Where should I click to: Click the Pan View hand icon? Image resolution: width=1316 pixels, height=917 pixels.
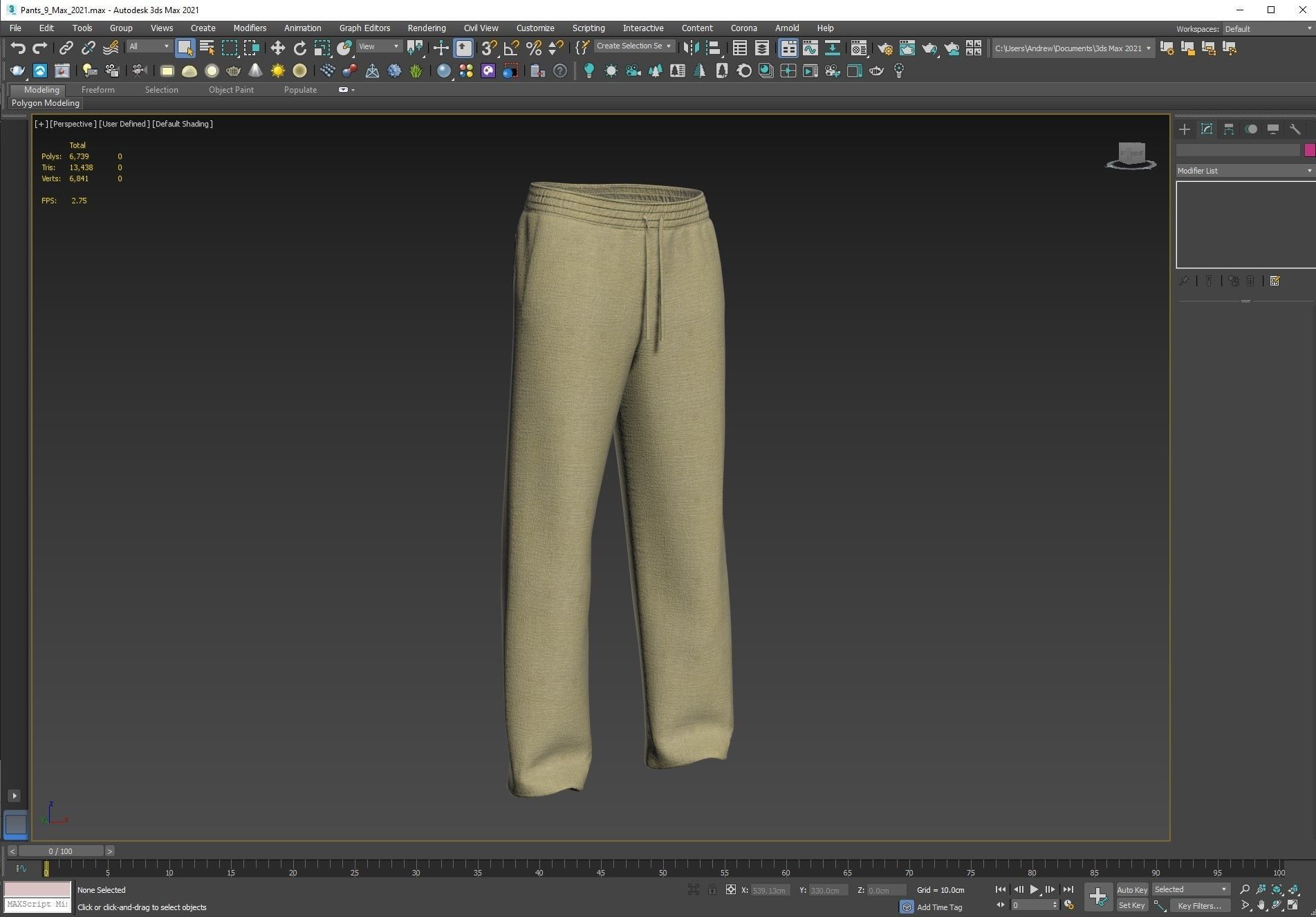(1261, 905)
